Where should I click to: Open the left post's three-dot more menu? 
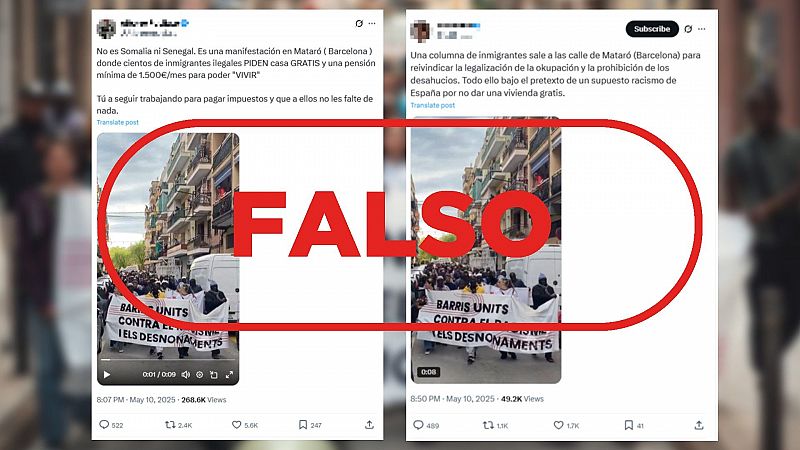point(372,23)
